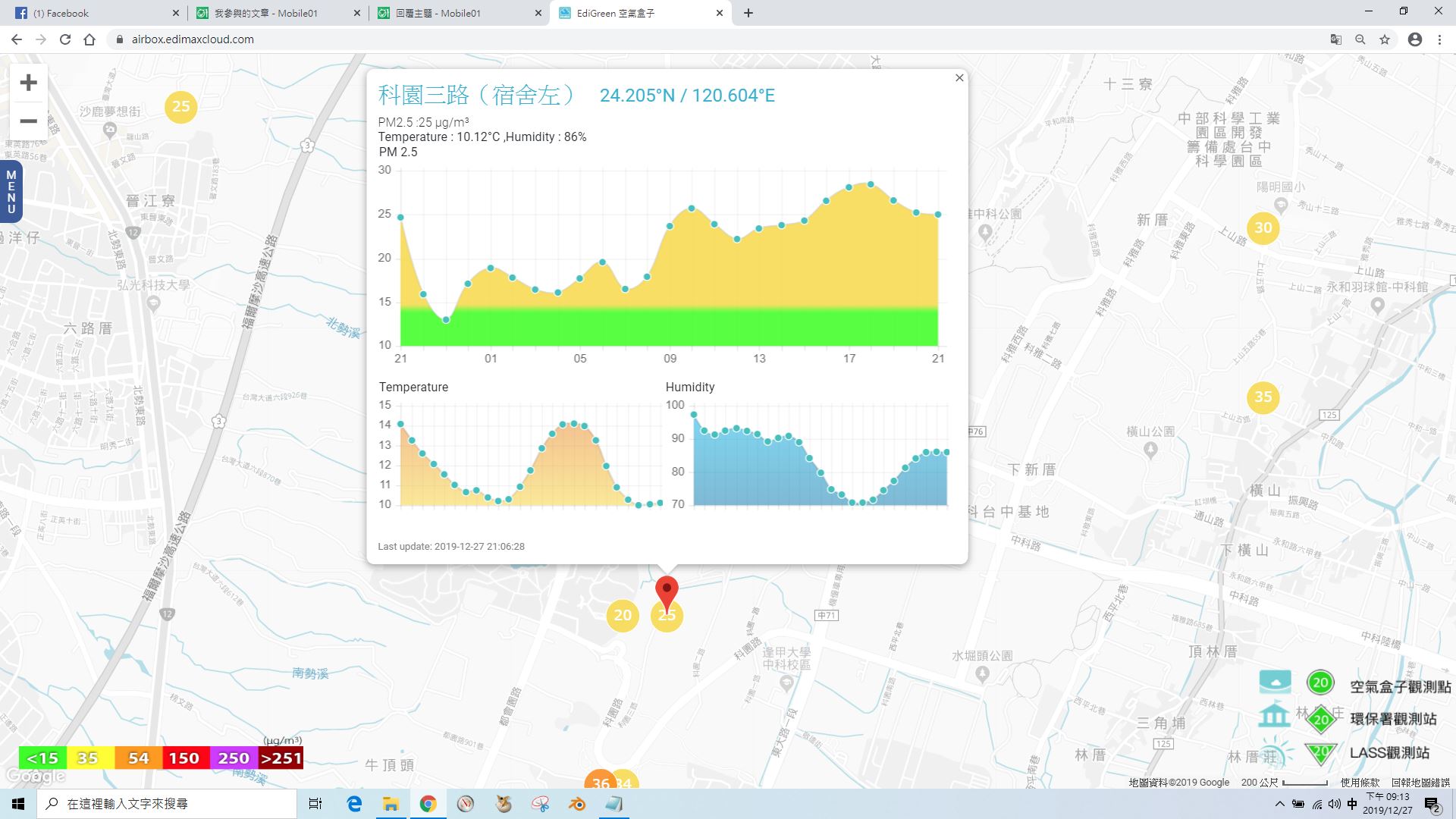The image size is (1456, 819).
Task: Click the translate page icon
Action: click(x=1336, y=39)
